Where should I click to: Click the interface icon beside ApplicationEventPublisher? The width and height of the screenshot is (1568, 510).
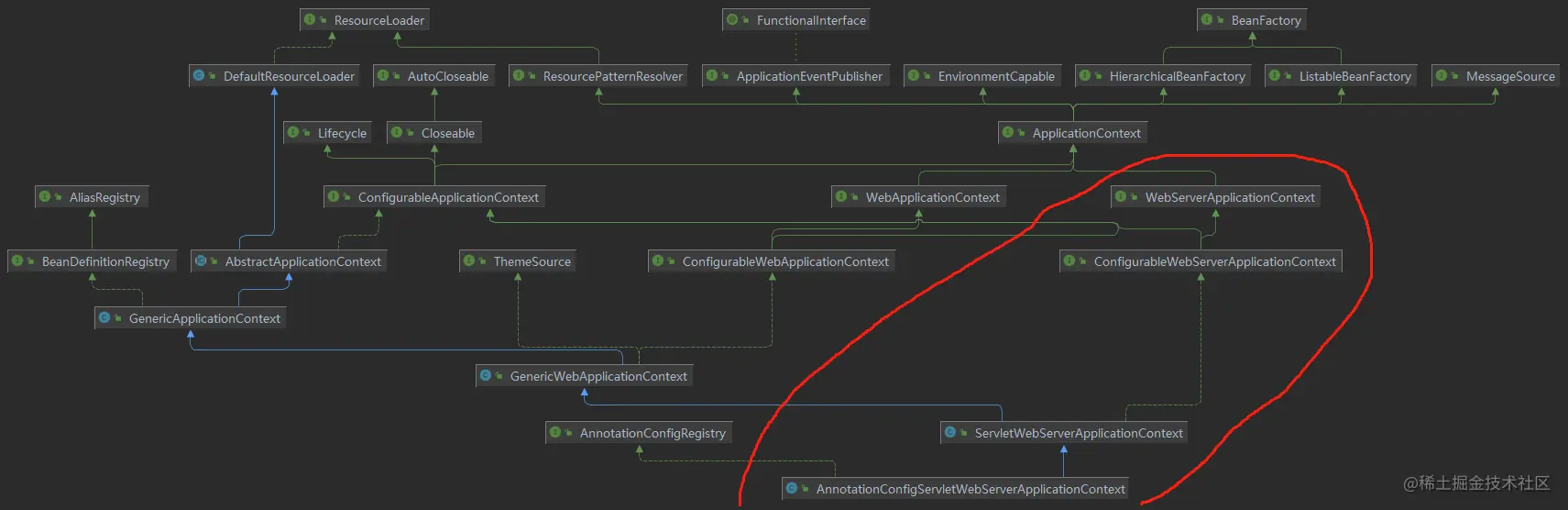pyautogui.click(x=712, y=75)
